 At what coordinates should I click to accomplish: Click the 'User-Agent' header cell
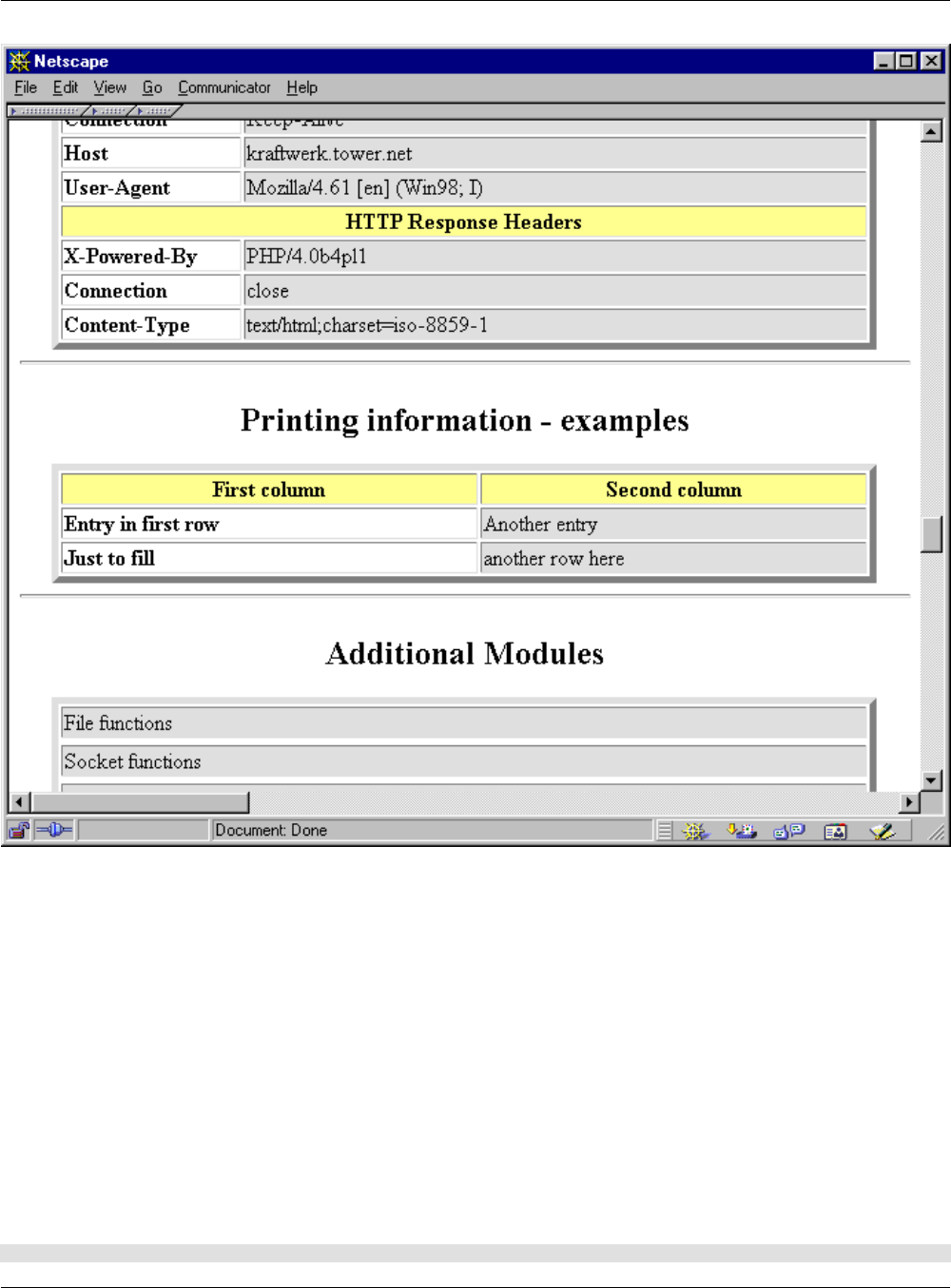(x=151, y=188)
